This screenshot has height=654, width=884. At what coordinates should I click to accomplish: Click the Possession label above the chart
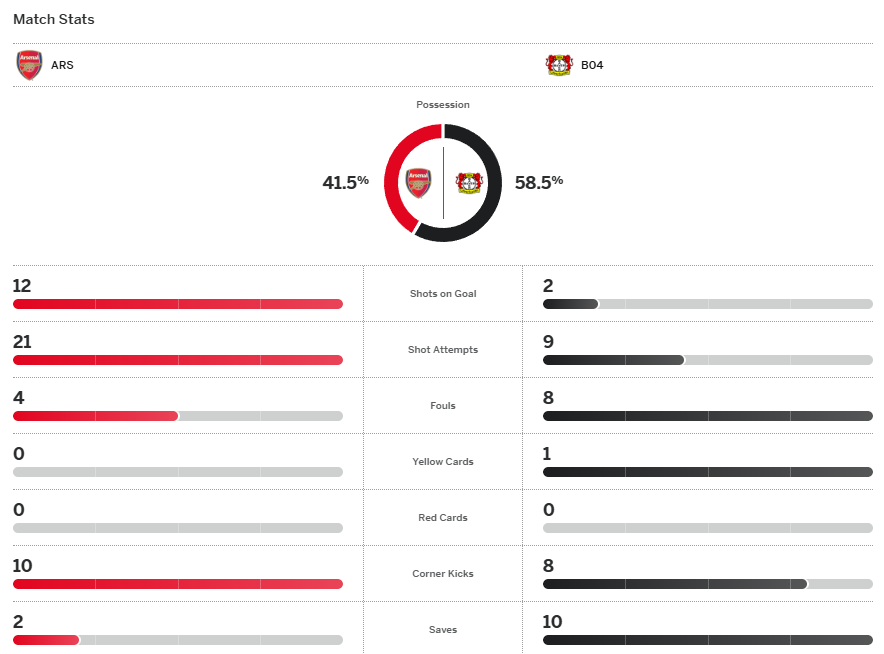(x=443, y=105)
